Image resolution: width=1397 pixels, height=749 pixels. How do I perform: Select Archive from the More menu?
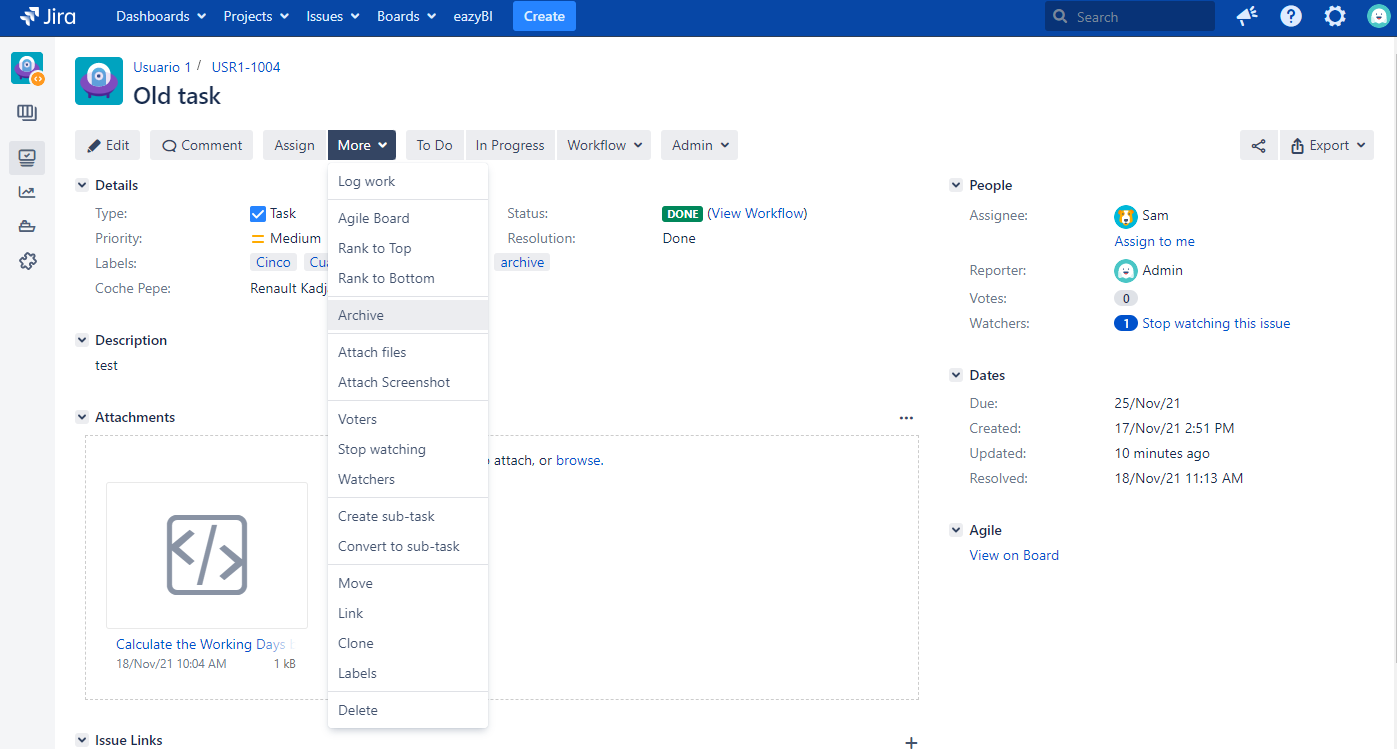point(360,314)
